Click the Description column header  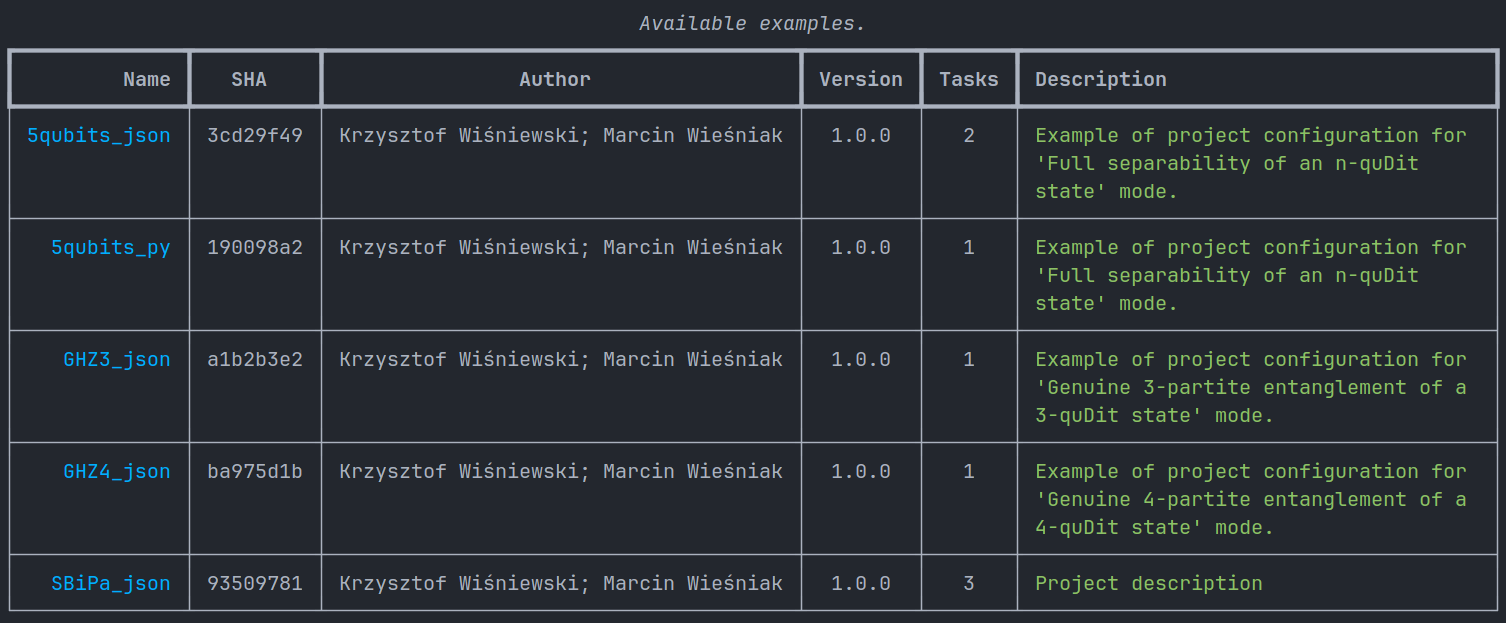click(1101, 80)
